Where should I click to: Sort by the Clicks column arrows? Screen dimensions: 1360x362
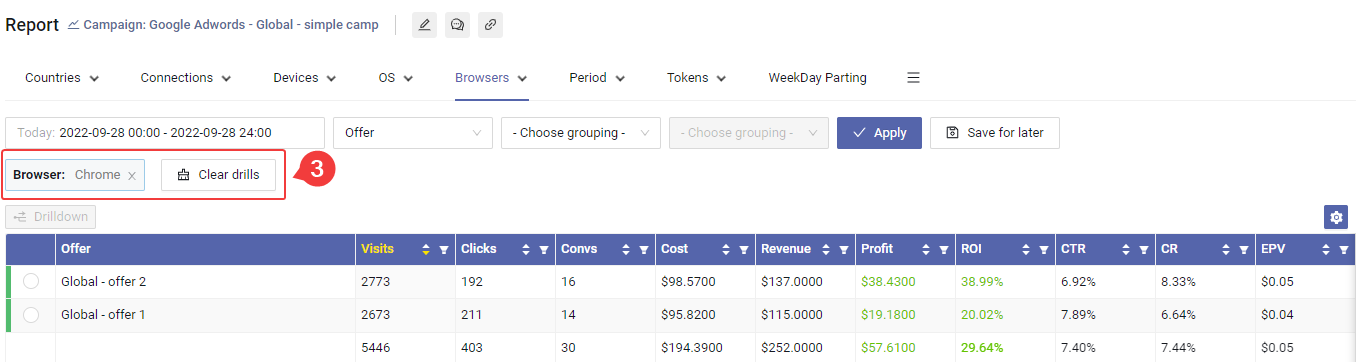(526, 249)
